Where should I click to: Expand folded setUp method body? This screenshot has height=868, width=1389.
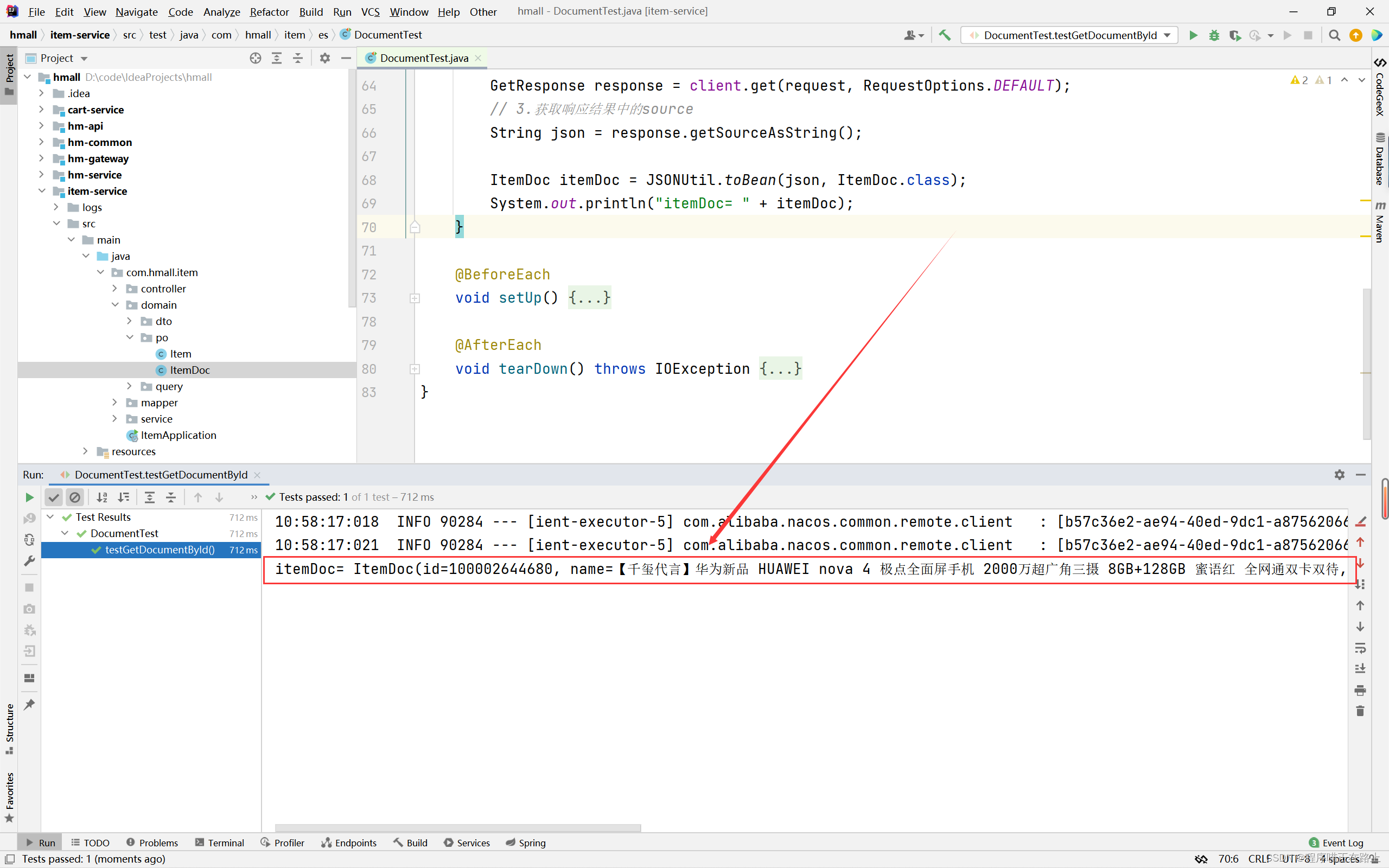589,298
